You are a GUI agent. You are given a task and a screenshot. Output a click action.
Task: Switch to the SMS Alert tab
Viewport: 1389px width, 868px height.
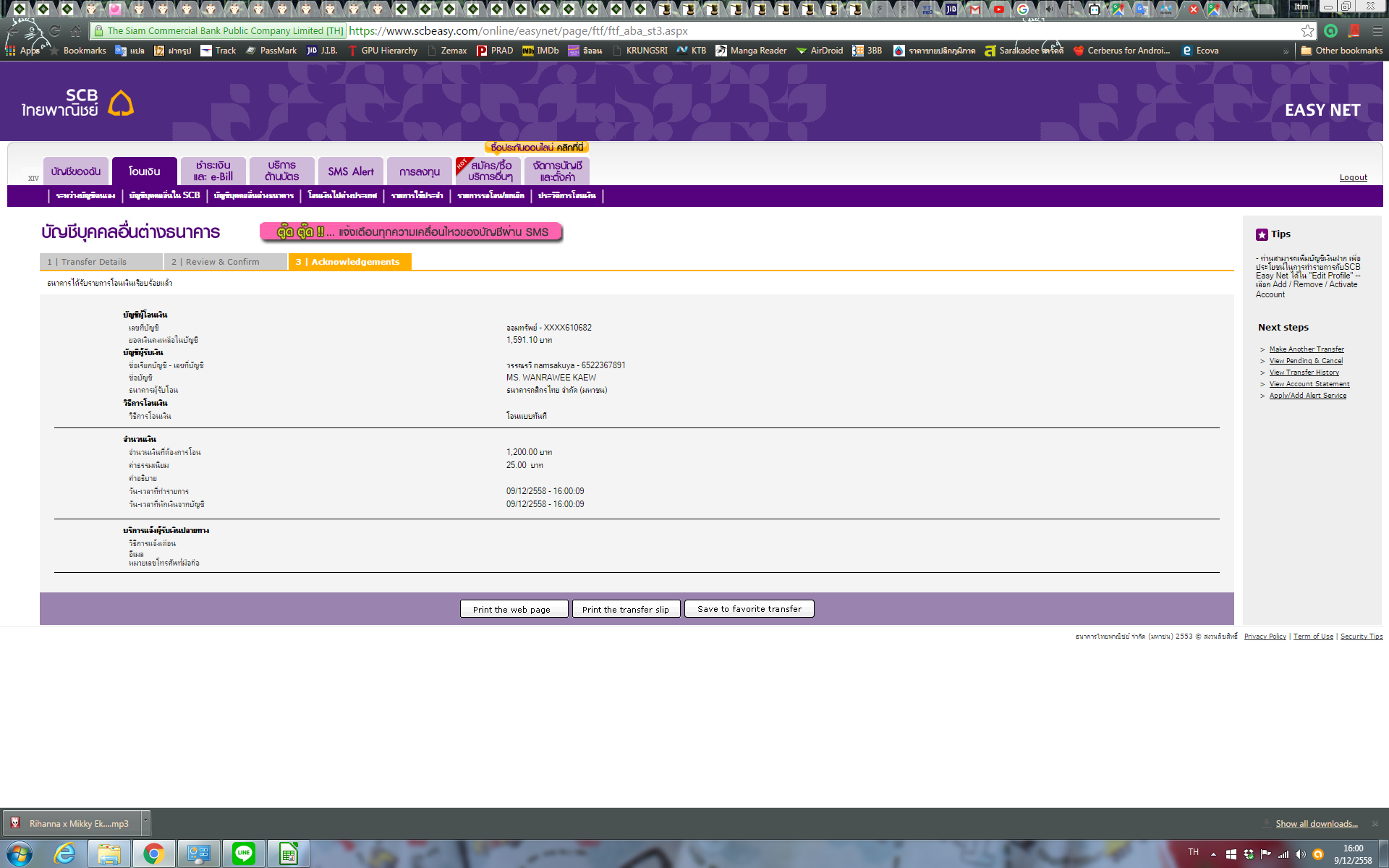point(351,171)
